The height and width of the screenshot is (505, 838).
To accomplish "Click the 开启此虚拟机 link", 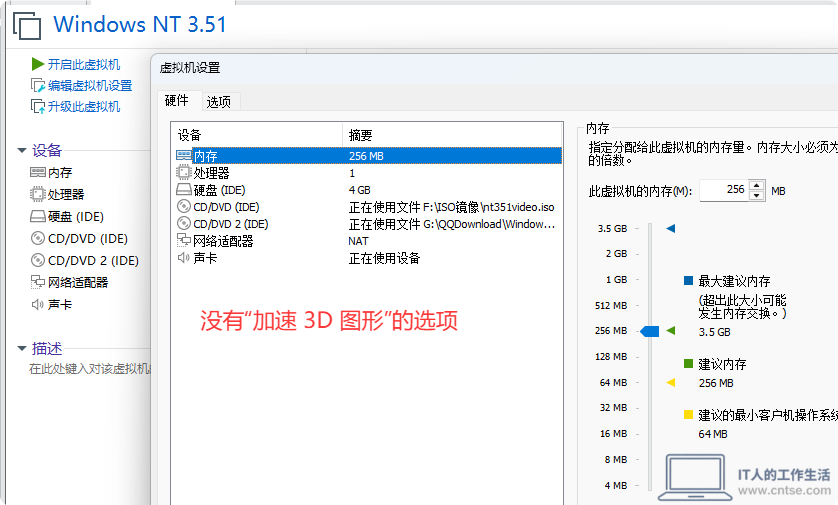I will (84, 65).
